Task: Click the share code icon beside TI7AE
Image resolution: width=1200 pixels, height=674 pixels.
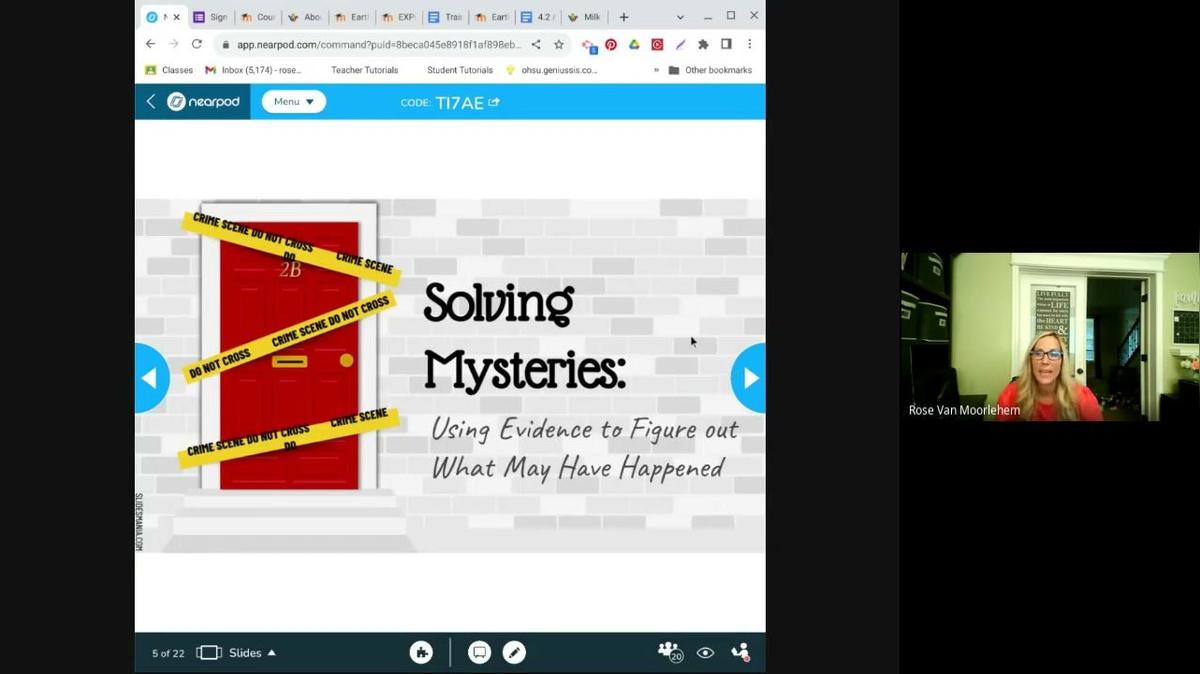Action: click(494, 102)
